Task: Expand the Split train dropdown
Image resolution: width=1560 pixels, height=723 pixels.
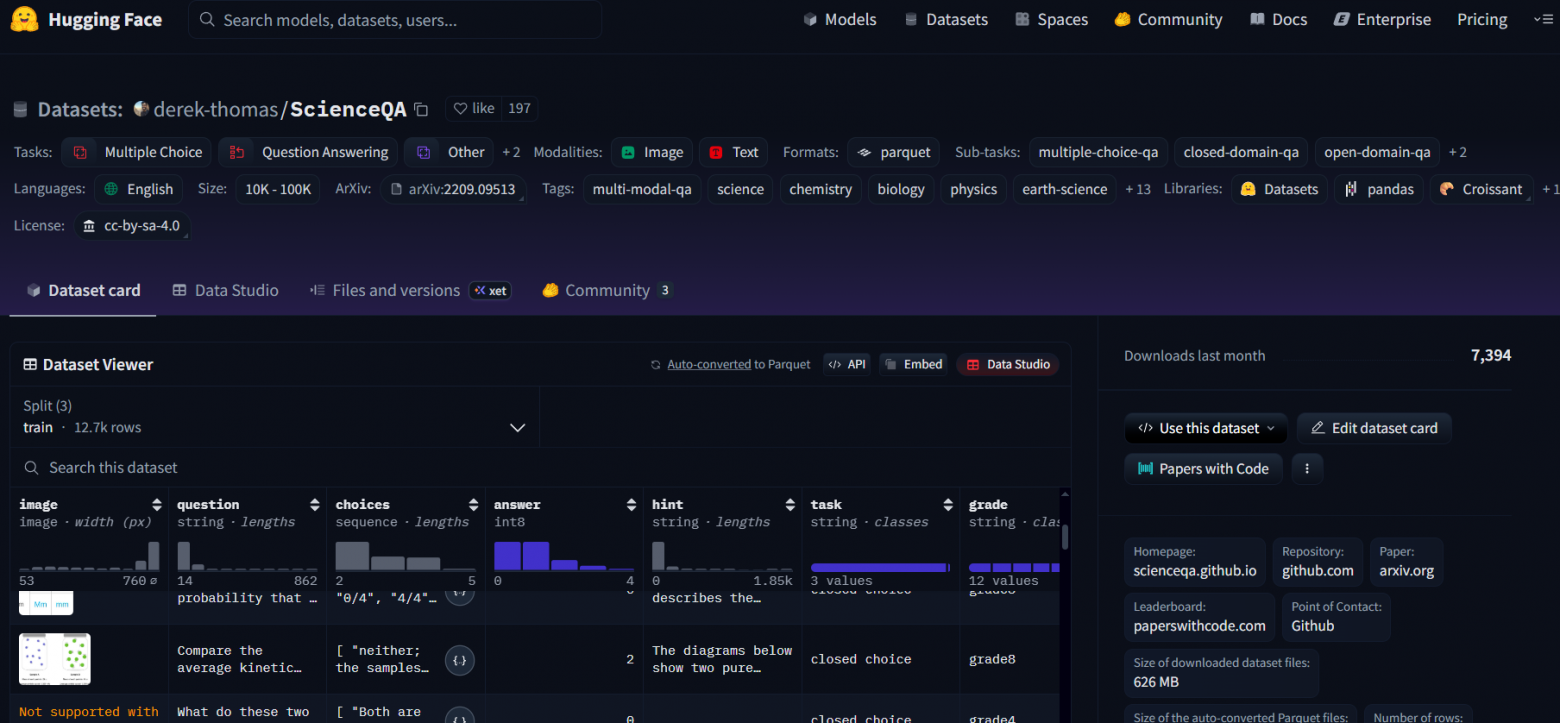Action: click(x=517, y=428)
